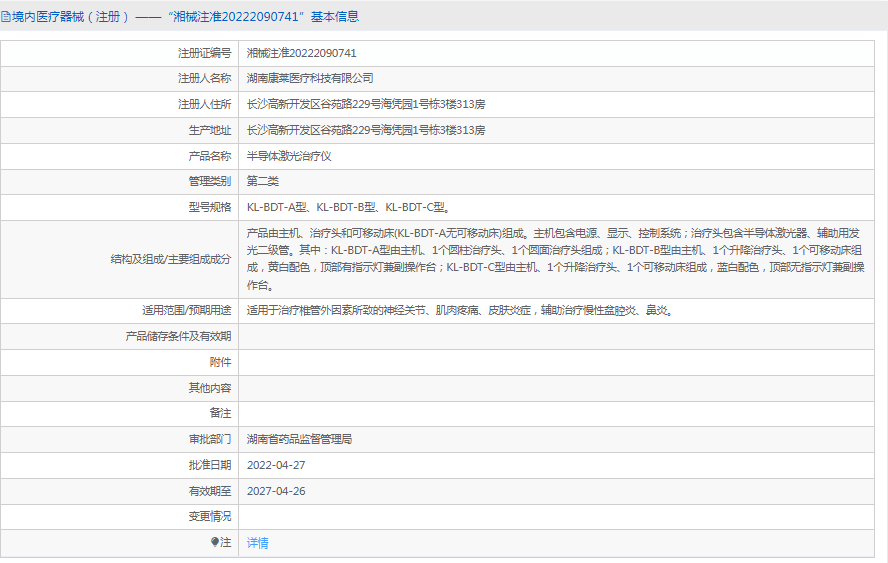The height and width of the screenshot is (563, 888).
Task: Click the 附件 label
Action: (220, 362)
